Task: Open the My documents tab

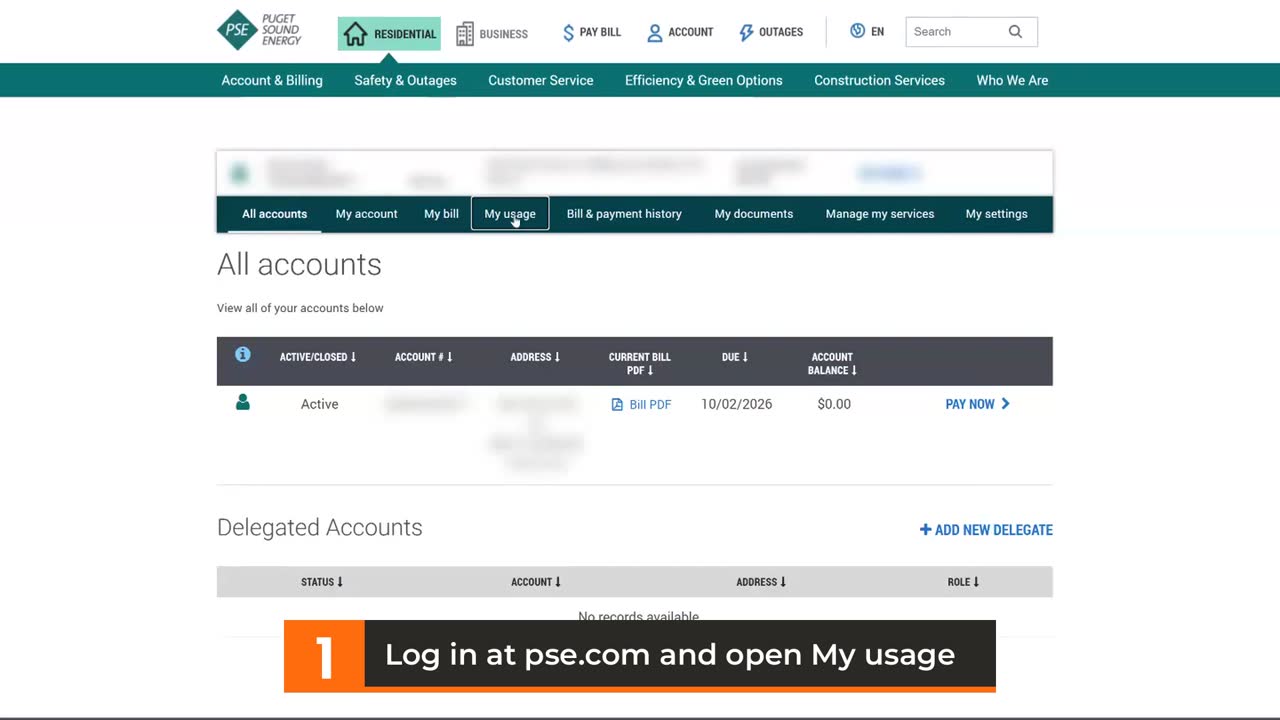Action: pyautogui.click(x=754, y=214)
